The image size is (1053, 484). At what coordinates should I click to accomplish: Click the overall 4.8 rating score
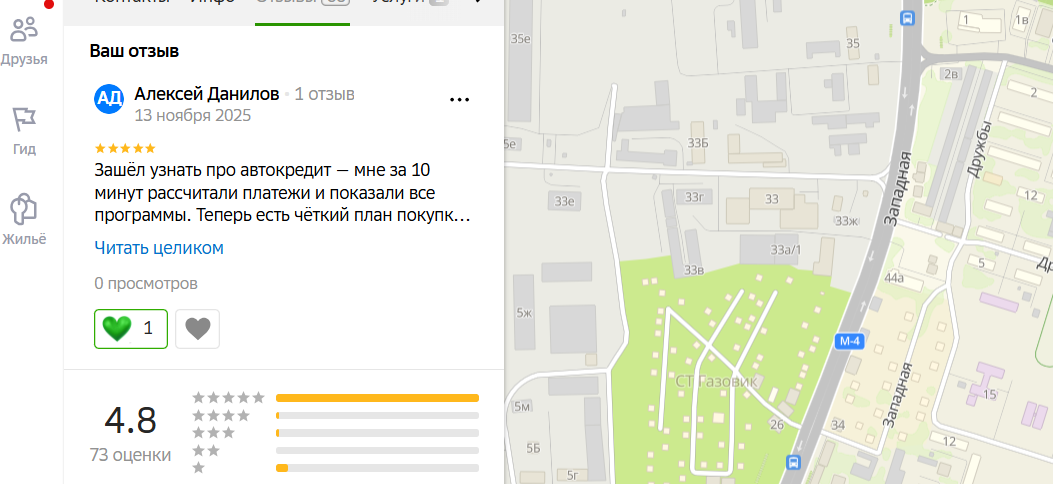pyautogui.click(x=130, y=421)
